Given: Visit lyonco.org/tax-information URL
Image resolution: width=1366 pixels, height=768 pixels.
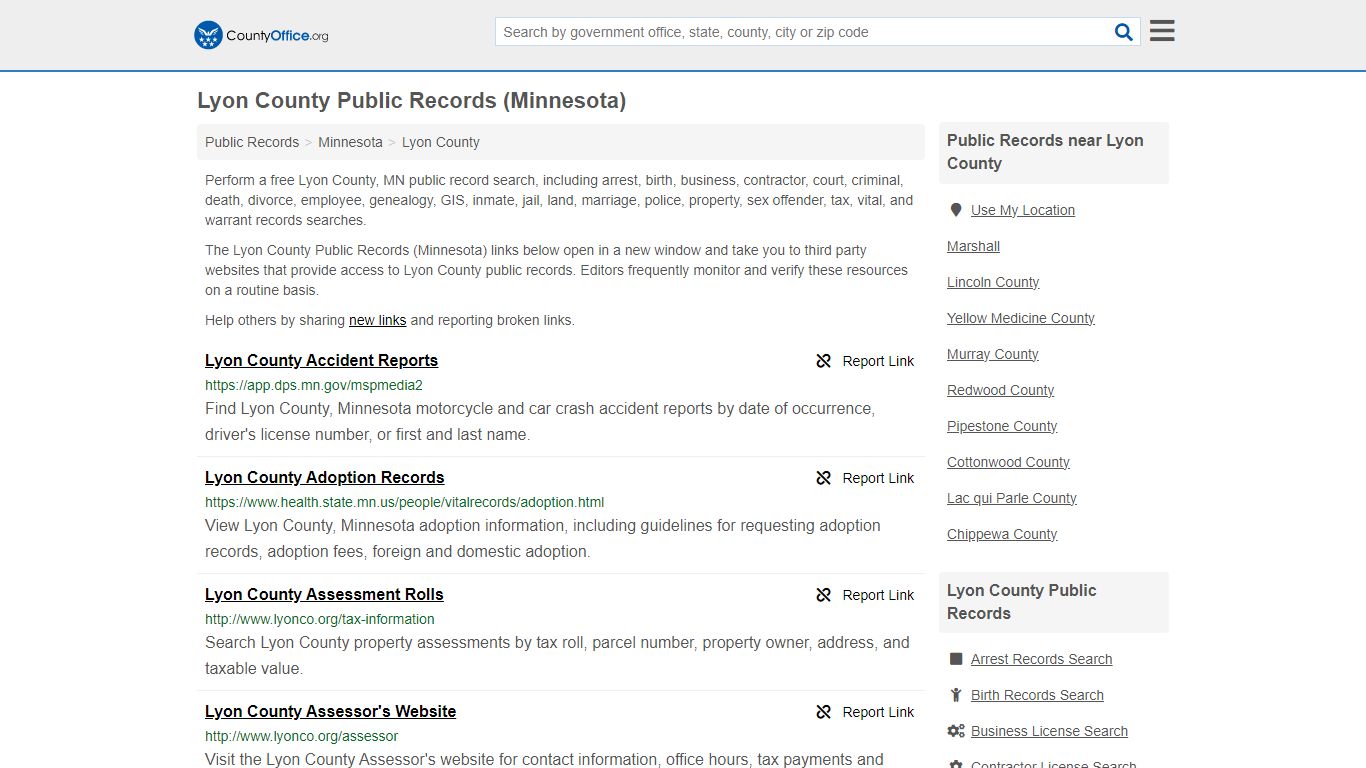Looking at the screenshot, I should click(x=320, y=619).
